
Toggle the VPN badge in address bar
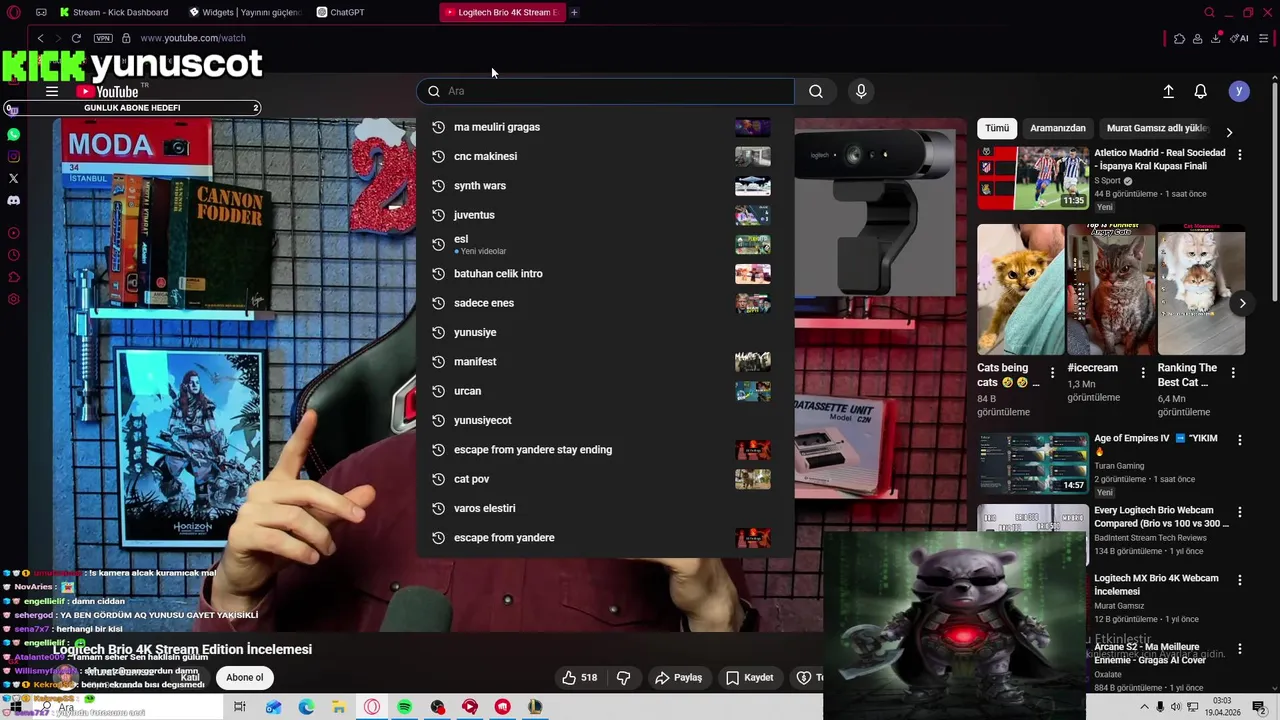click(103, 38)
